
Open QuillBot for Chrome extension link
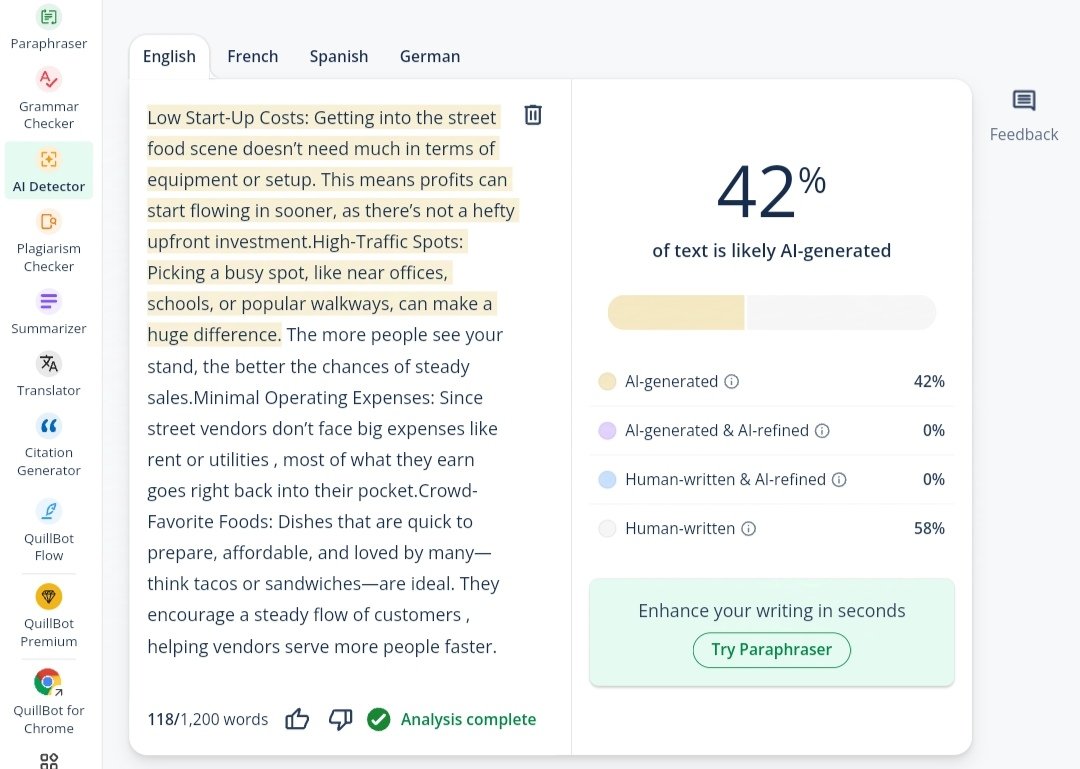[x=48, y=701]
